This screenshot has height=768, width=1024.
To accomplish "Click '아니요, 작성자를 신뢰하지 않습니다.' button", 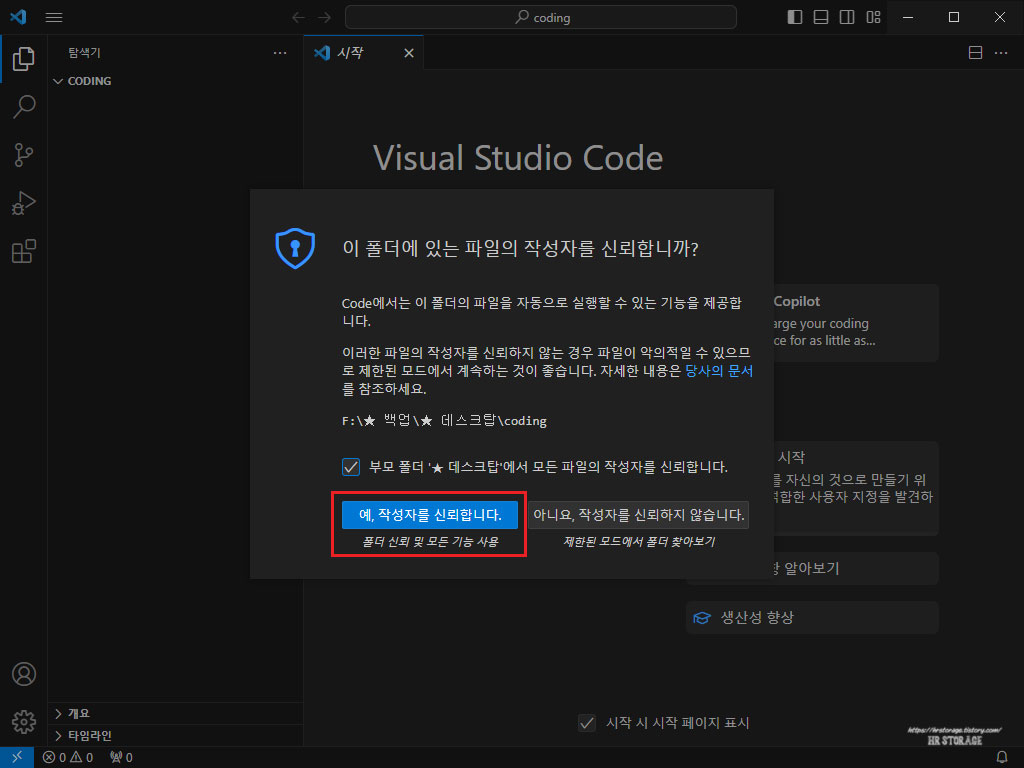I will pos(638,515).
